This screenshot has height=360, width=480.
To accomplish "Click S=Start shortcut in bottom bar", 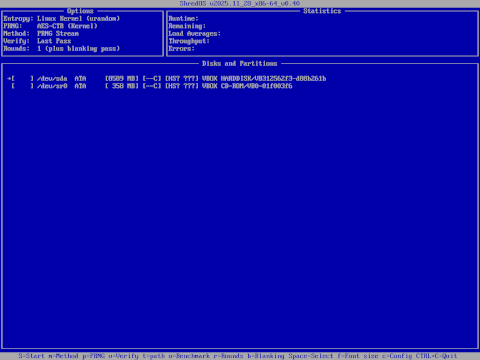I will [x=31, y=356].
